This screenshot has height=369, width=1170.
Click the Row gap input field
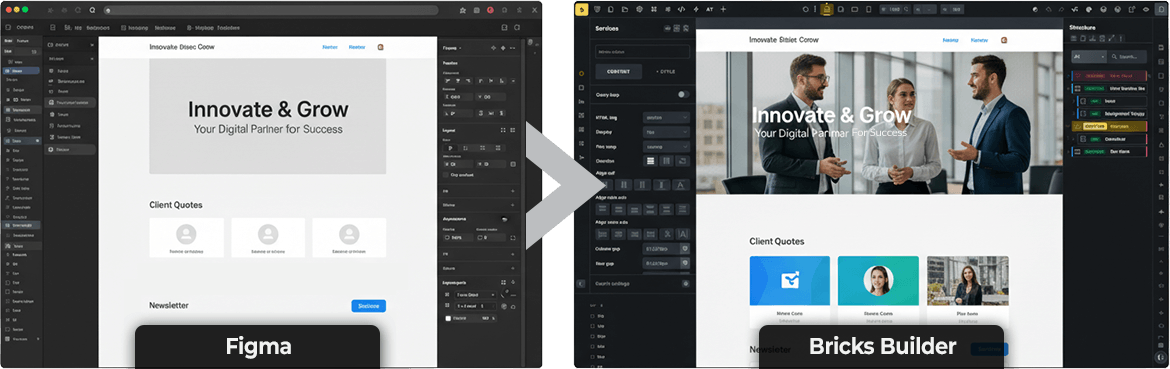[666, 263]
